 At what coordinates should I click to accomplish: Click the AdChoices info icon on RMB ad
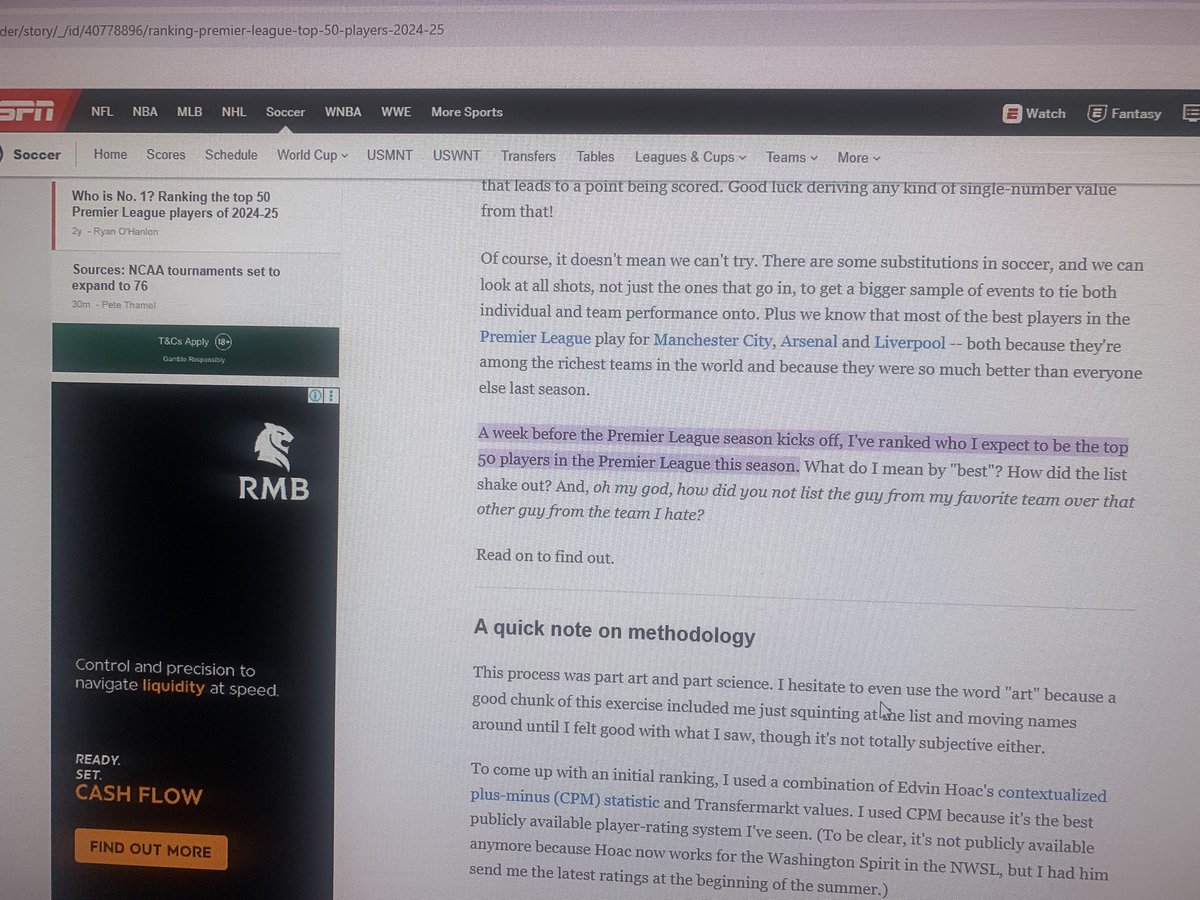(315, 396)
